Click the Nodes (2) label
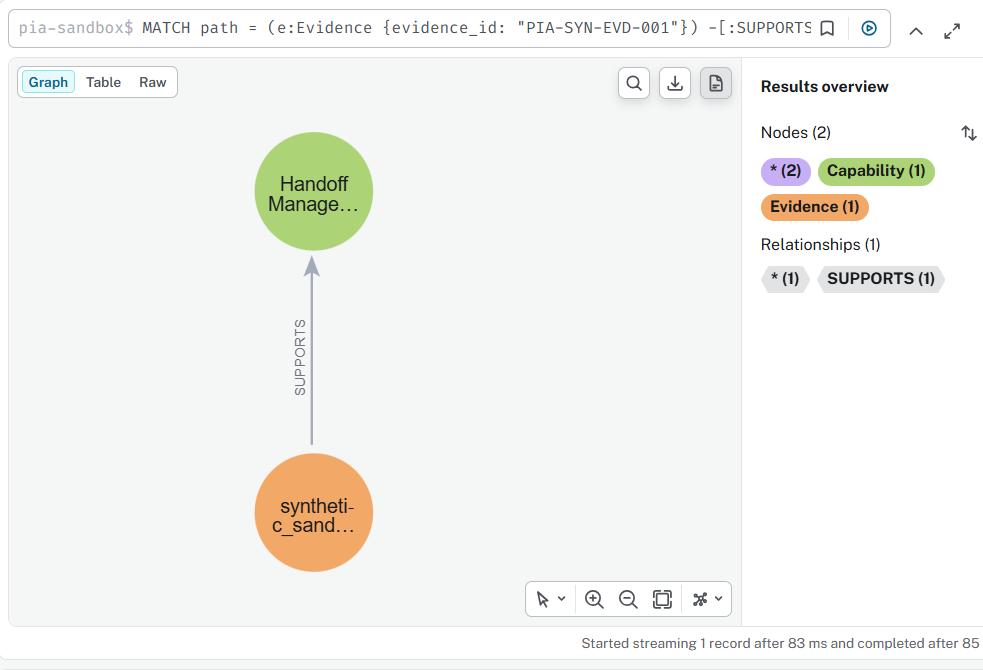 point(796,133)
